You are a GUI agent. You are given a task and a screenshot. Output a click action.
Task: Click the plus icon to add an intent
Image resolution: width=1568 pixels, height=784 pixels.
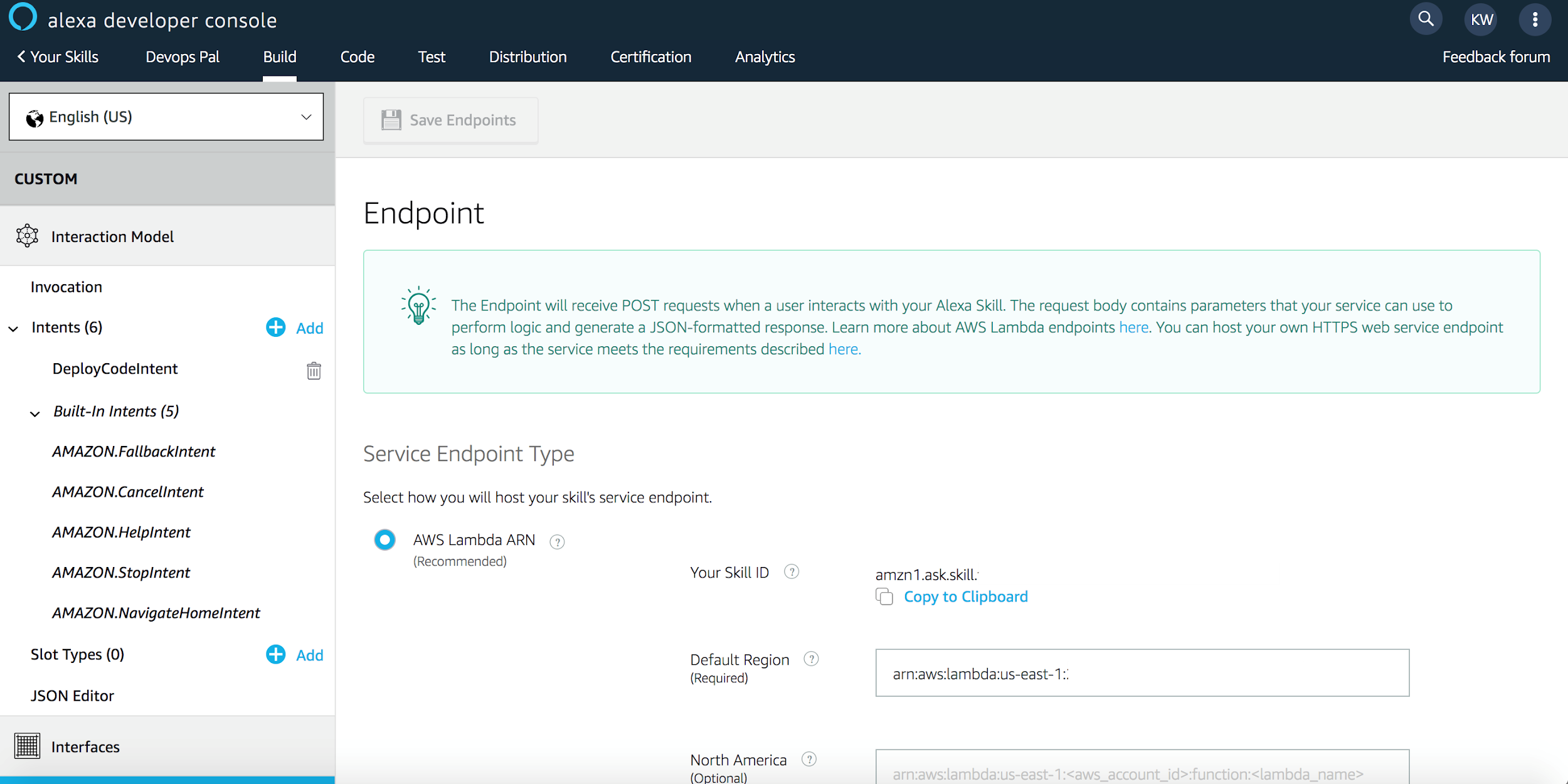click(x=275, y=327)
